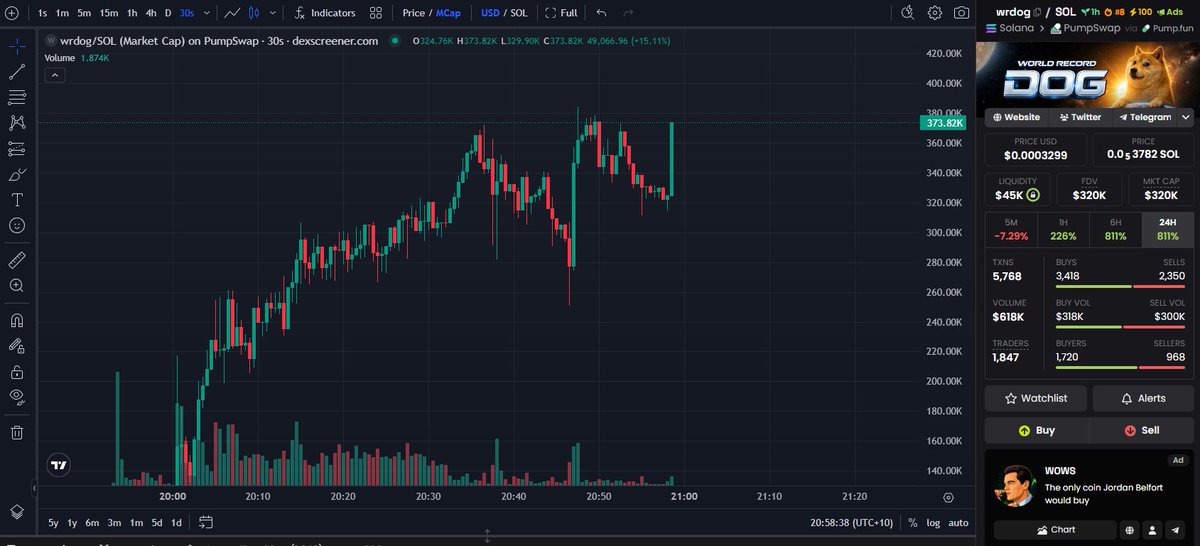Undo the last chart action

click(x=601, y=13)
